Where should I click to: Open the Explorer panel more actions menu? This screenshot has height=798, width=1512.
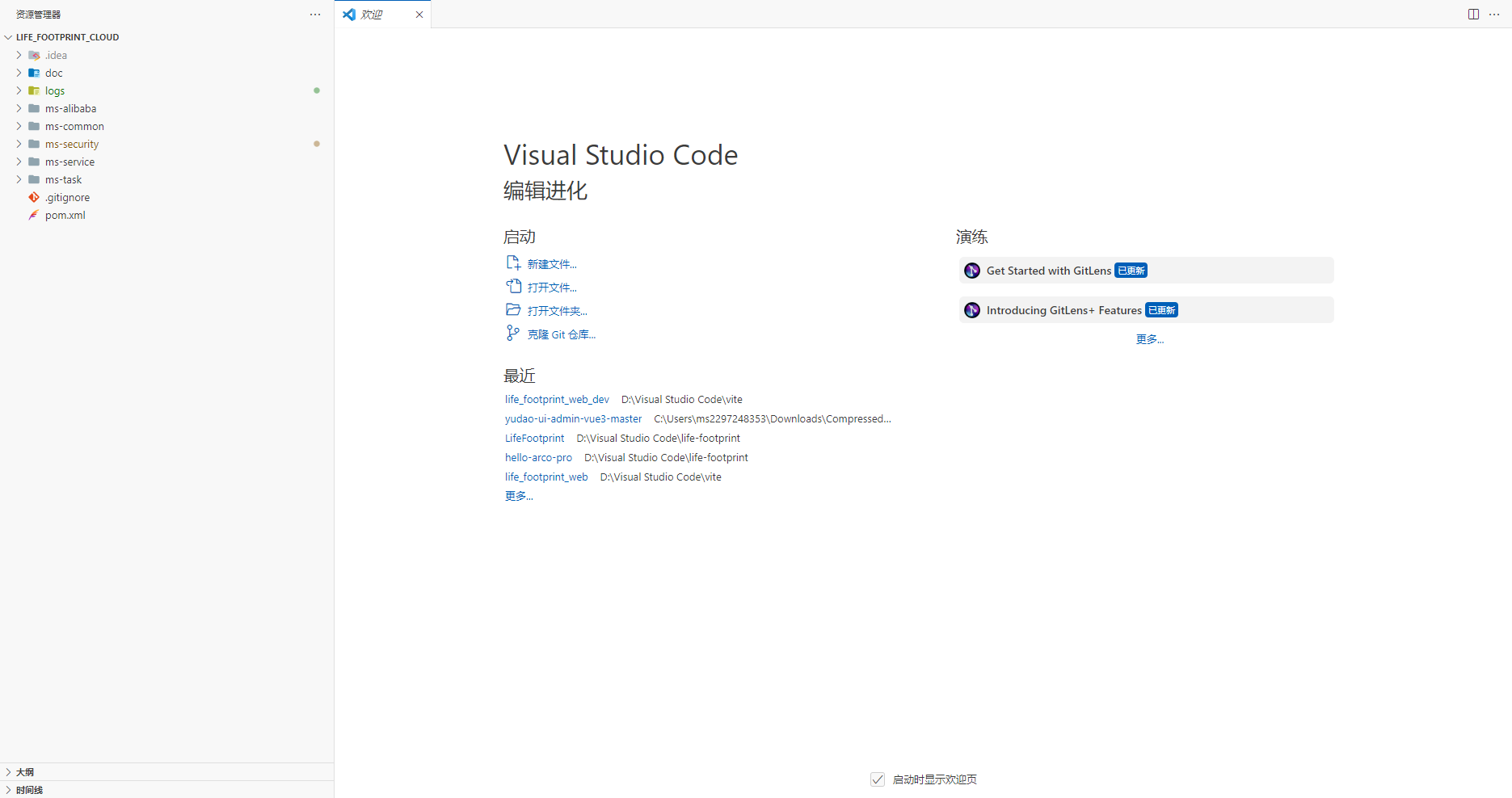click(x=315, y=15)
